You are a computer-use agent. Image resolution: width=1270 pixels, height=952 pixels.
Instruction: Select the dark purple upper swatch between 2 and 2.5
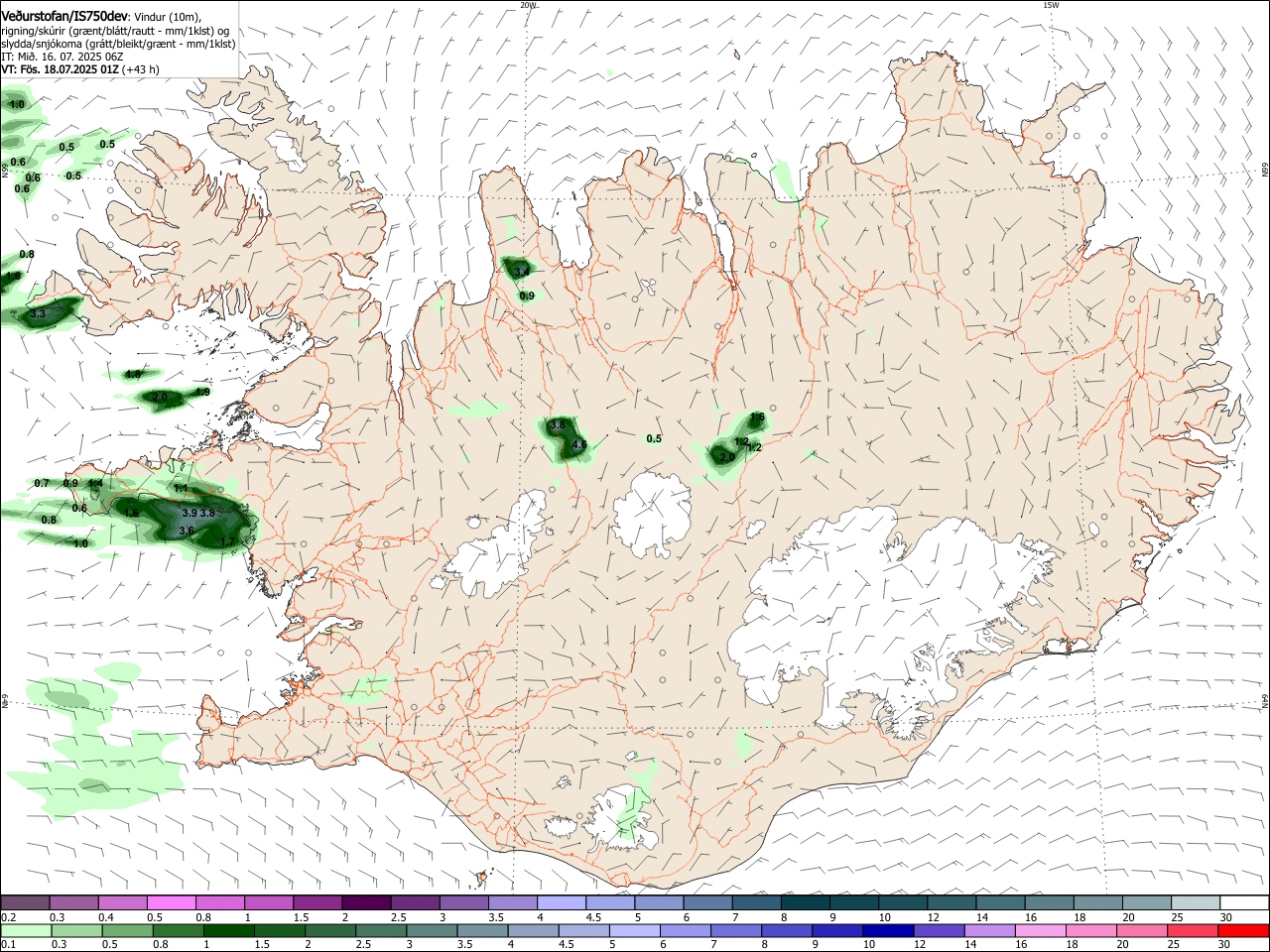click(366, 902)
